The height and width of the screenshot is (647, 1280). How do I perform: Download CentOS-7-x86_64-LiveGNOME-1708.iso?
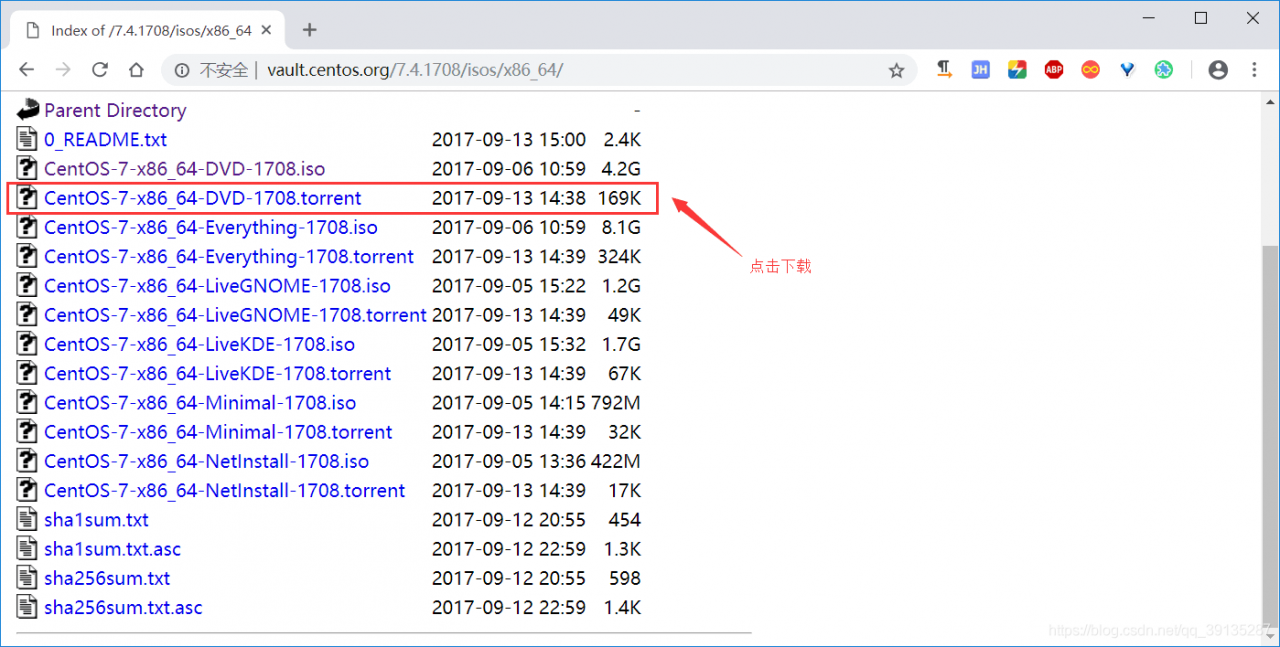[217, 286]
